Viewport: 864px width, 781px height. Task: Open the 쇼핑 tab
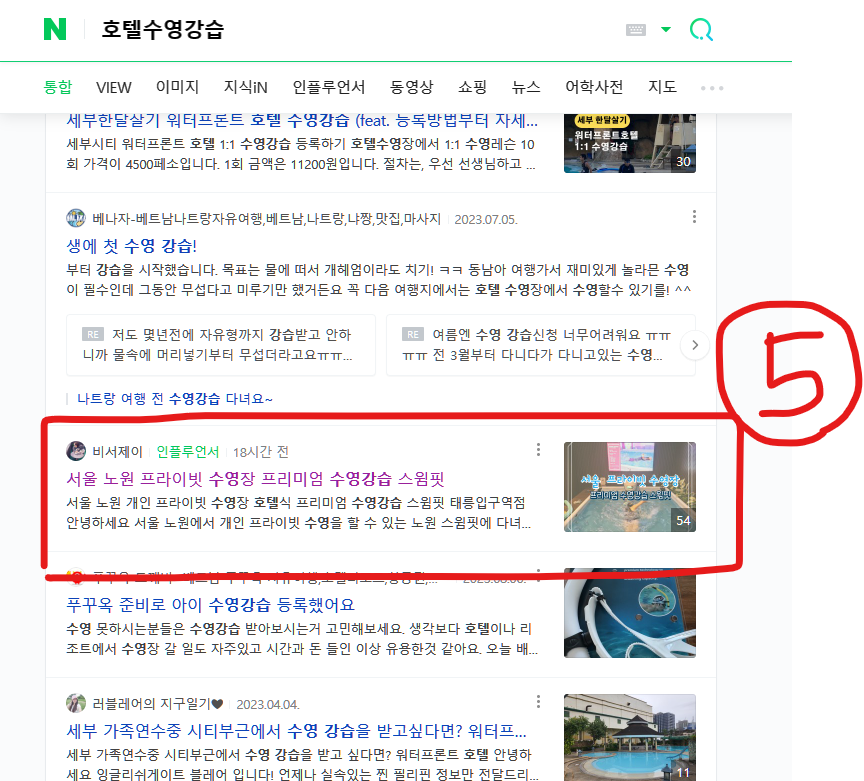click(472, 87)
